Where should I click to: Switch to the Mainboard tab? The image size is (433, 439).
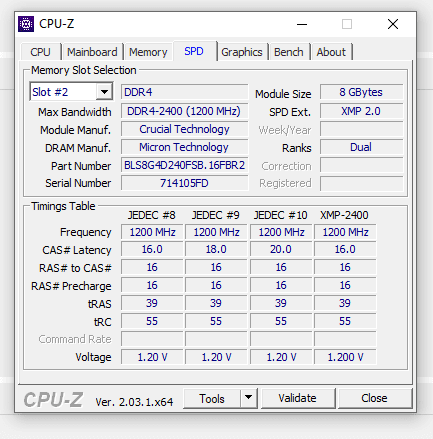[x=92, y=52]
